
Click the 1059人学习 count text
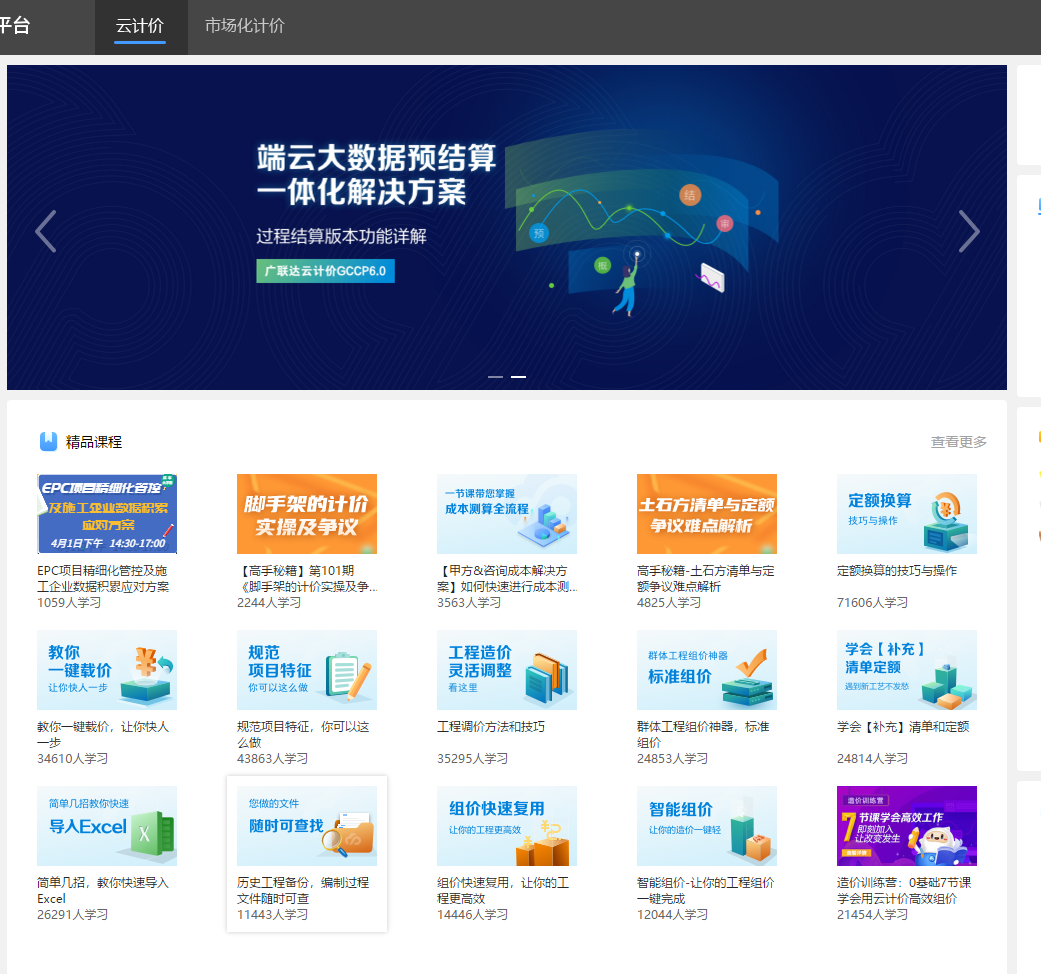[x=69, y=603]
